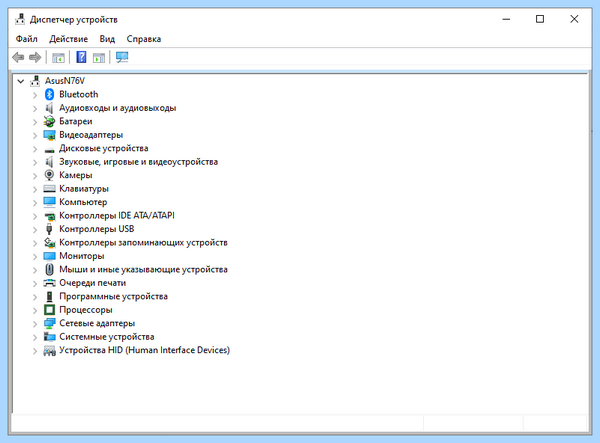Select the Контроллеры USB label
The width and height of the screenshot is (600, 443).
(96, 229)
